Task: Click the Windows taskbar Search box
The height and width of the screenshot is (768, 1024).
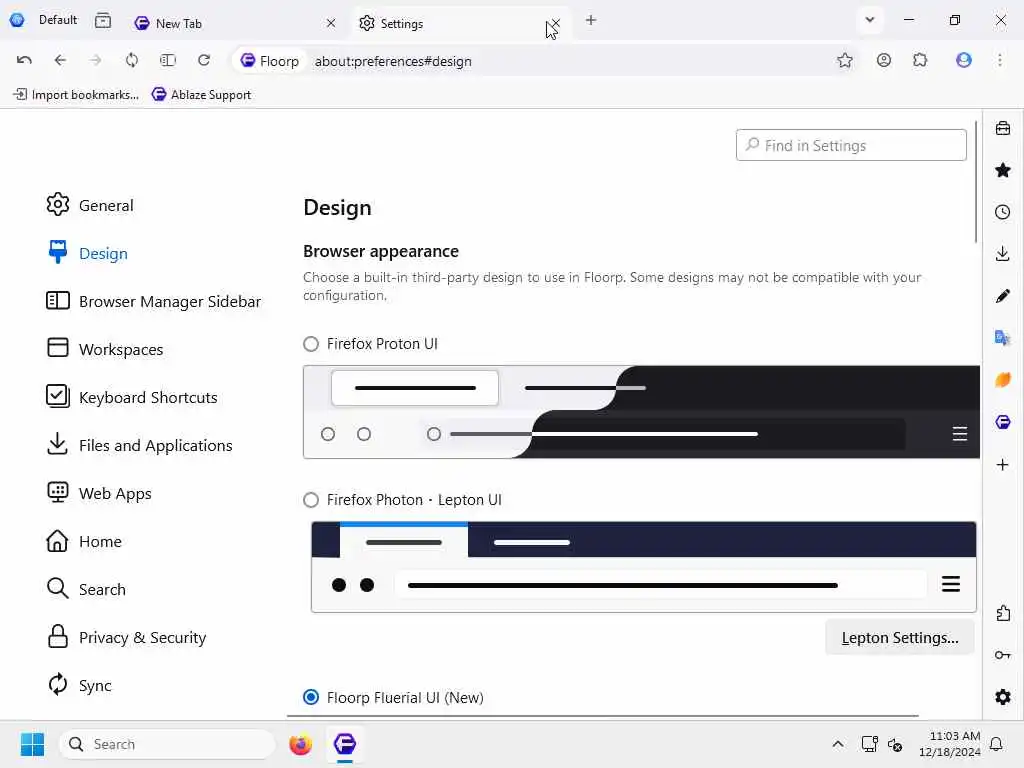Action: (167, 744)
